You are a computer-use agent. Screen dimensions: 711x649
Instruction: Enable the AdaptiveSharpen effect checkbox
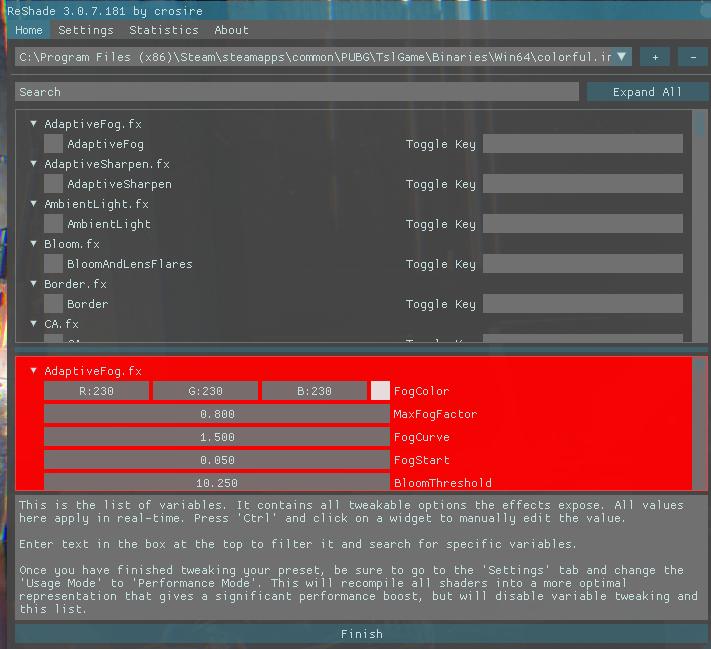coord(53,184)
